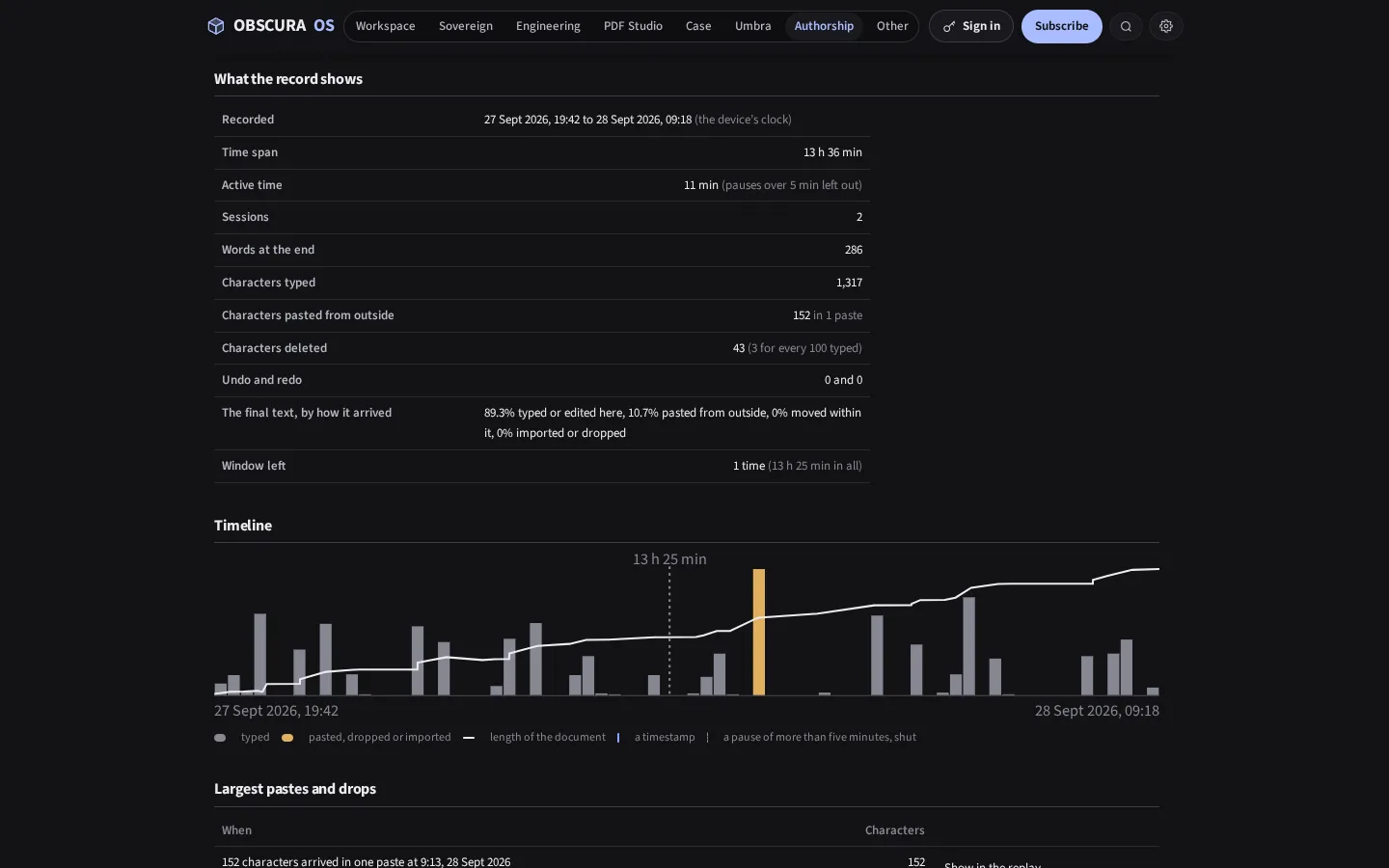Click the OBSCURA OS brand name
Image resolution: width=1389 pixels, height=868 pixels.
[x=284, y=26]
